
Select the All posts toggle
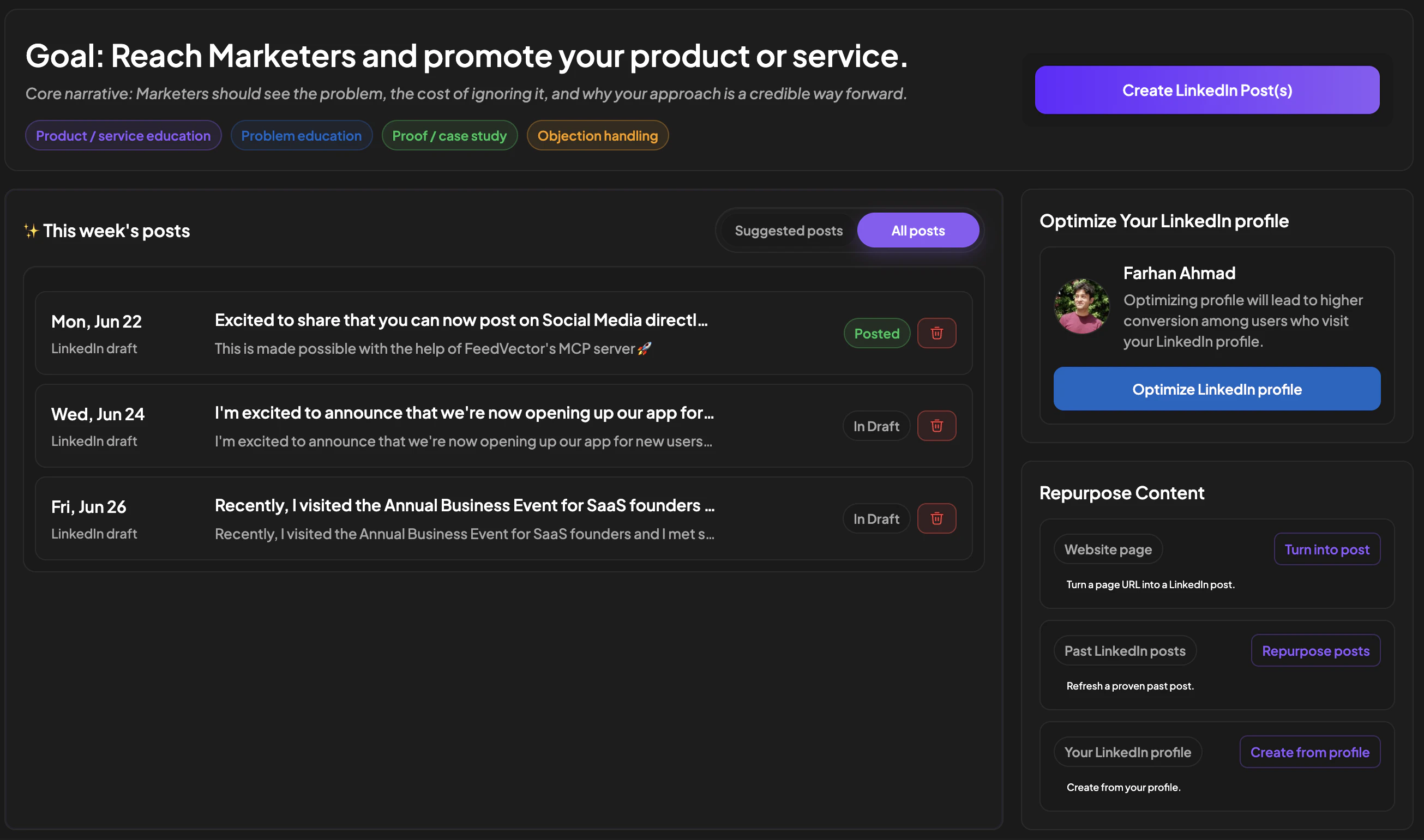coord(918,231)
